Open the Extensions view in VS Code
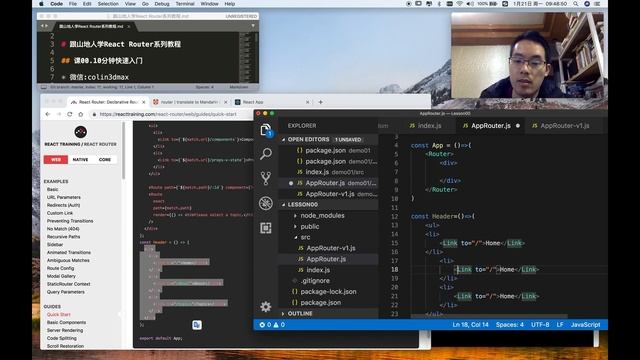Viewport: 640px width, 360px height. point(266,228)
